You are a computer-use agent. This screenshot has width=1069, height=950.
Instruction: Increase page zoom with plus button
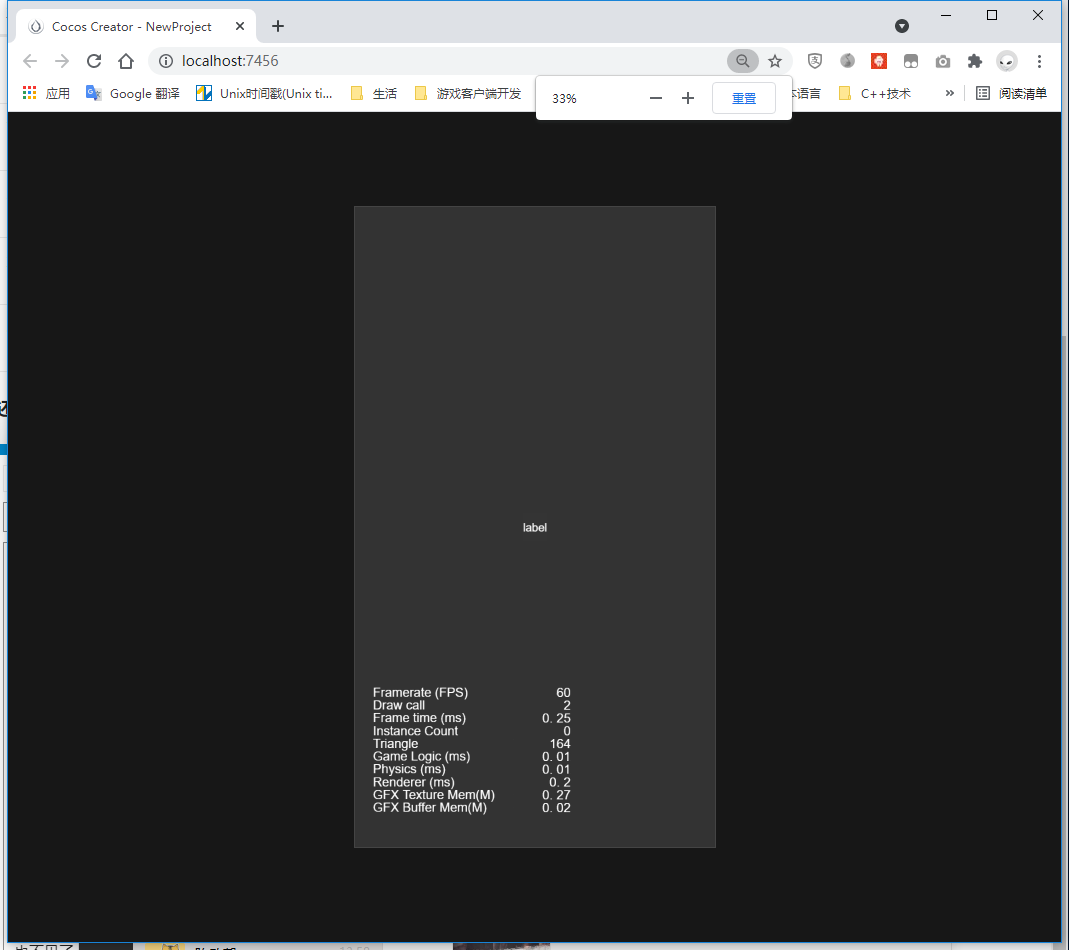point(688,98)
